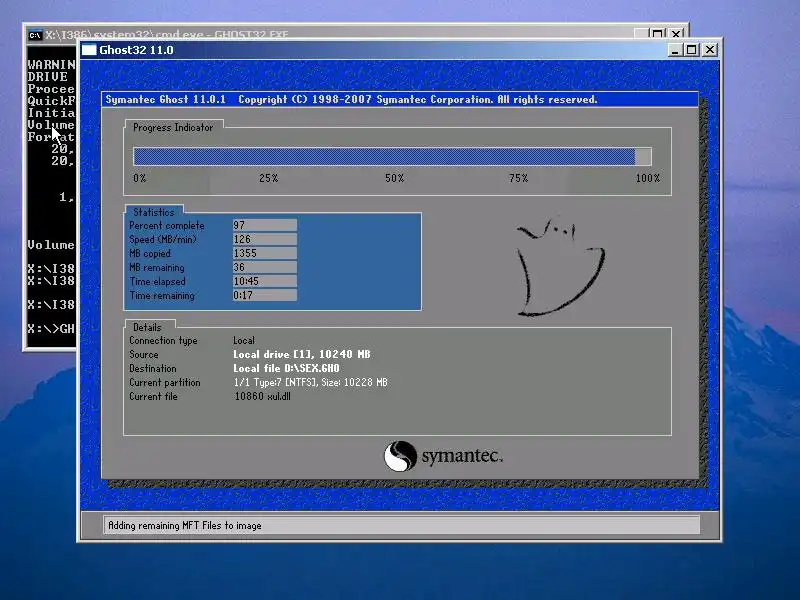Click the progress indicator bar
This screenshot has width=800, height=600.
pos(392,157)
